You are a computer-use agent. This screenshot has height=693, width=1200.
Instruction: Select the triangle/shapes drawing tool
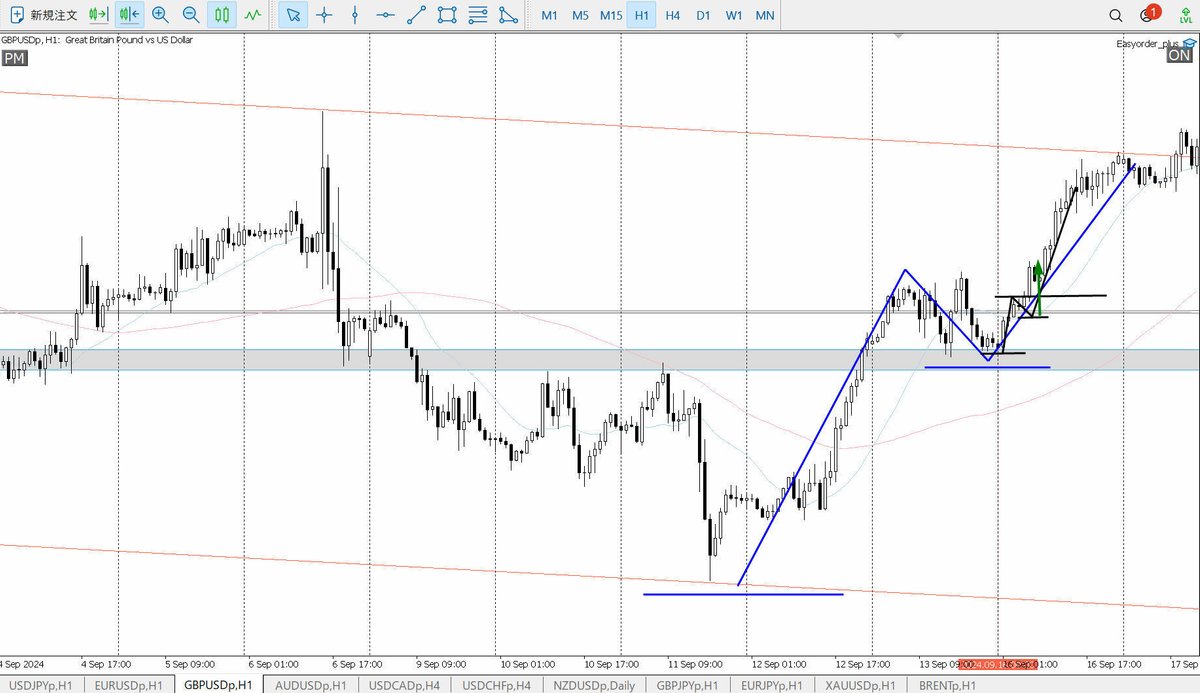coord(509,15)
